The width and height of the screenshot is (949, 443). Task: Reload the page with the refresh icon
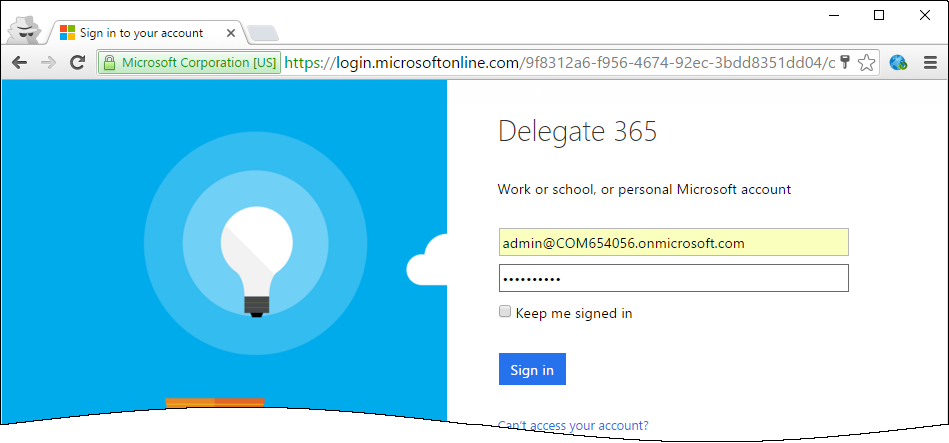click(77, 62)
